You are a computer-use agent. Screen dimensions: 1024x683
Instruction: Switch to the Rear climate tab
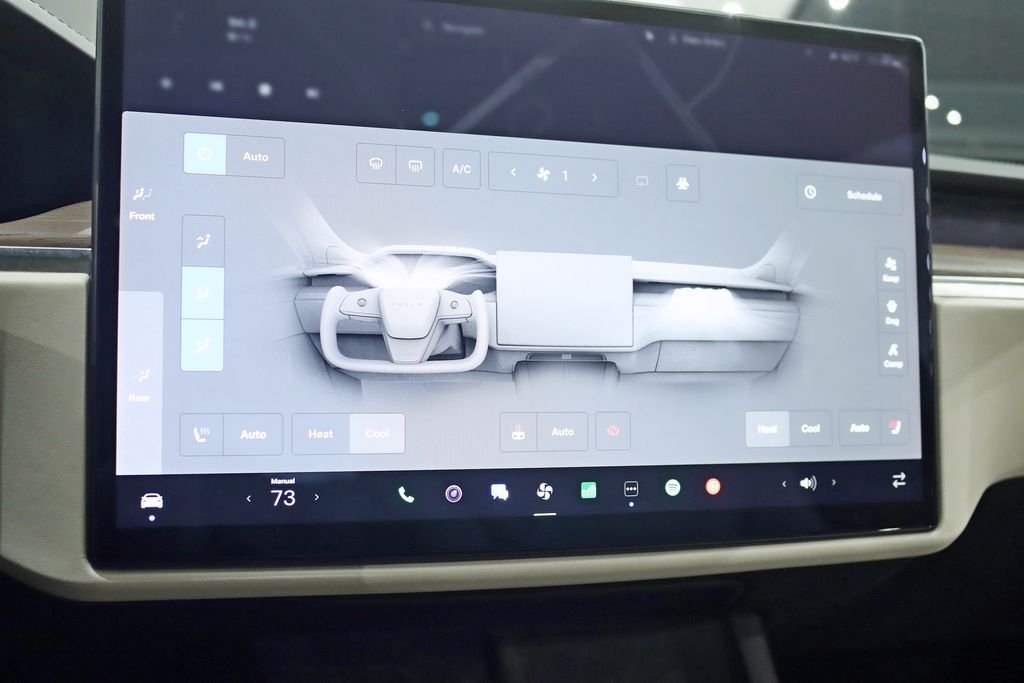pyautogui.click(x=140, y=383)
